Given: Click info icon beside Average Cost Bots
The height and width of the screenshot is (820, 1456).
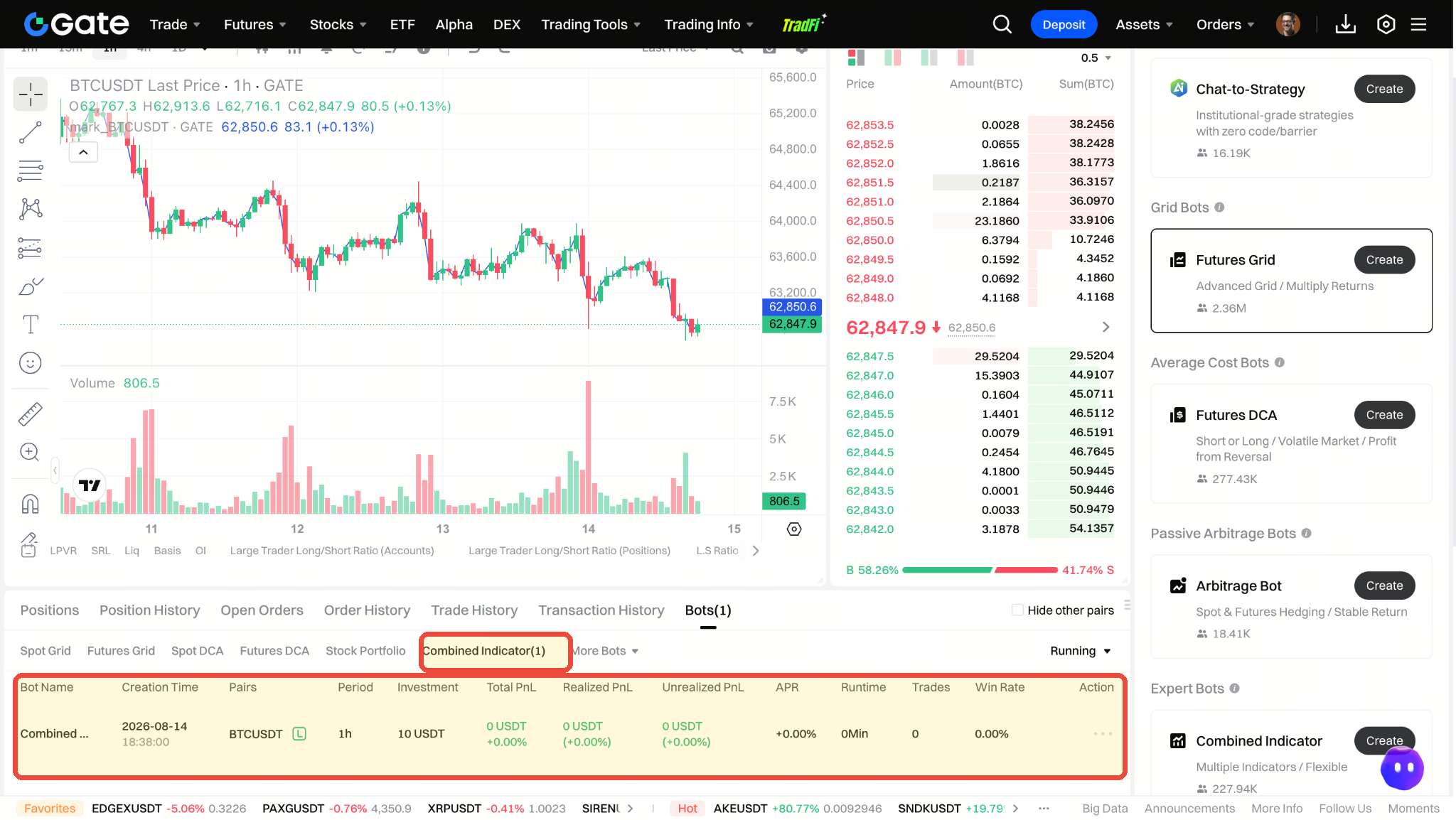Looking at the screenshot, I should [1279, 362].
